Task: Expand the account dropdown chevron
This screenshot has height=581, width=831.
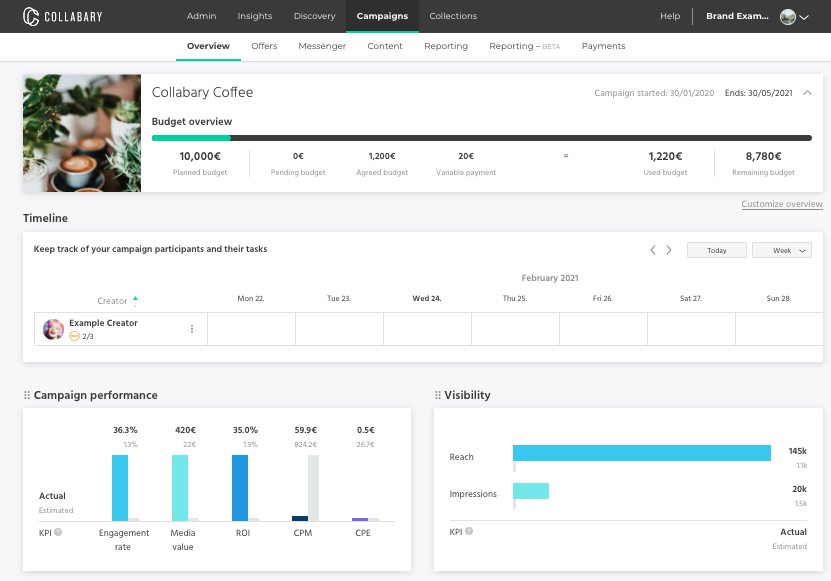Action: [x=804, y=17]
